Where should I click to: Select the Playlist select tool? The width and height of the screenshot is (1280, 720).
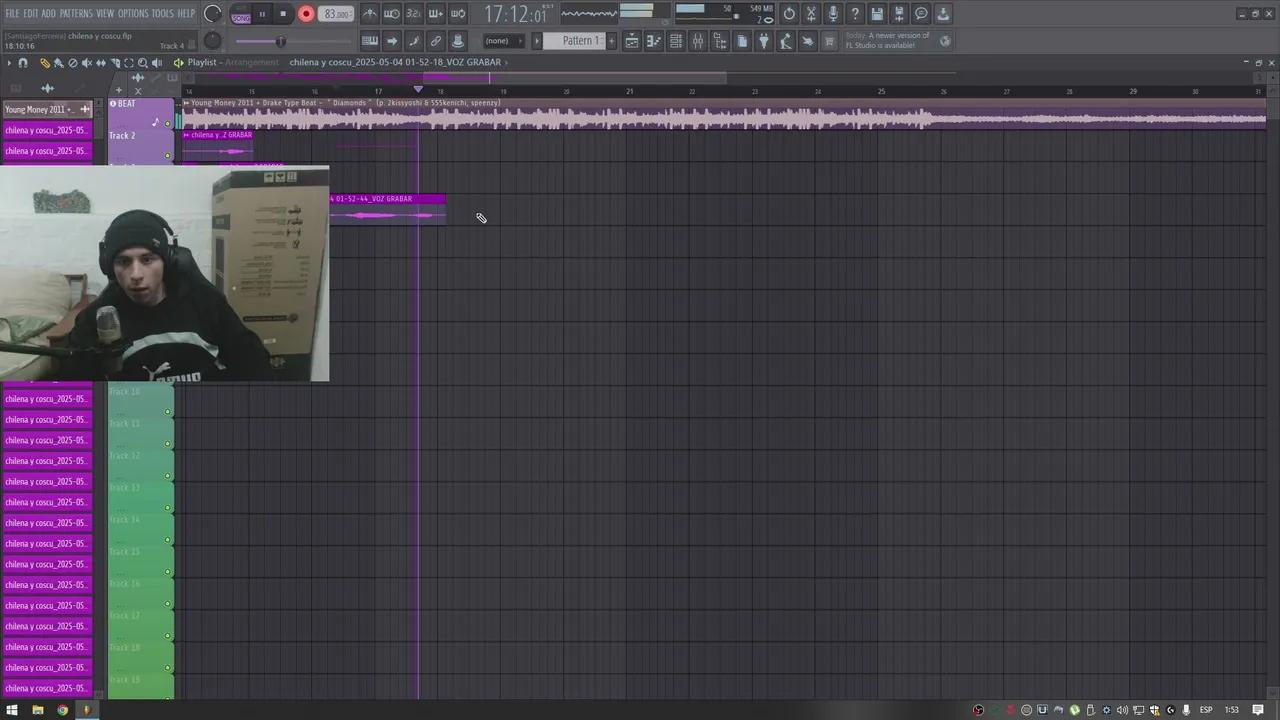pyautogui.click(x=128, y=63)
